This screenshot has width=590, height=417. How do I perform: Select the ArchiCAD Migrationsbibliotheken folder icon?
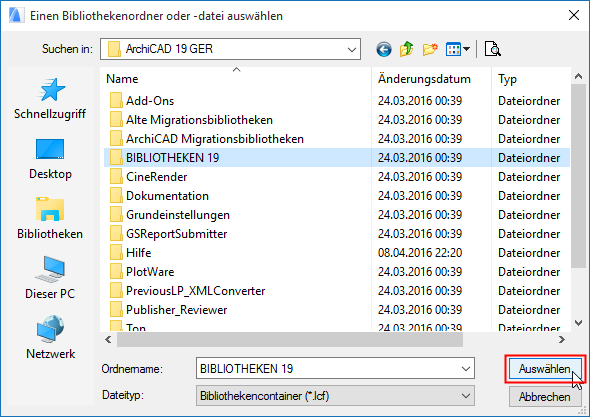[x=116, y=138]
